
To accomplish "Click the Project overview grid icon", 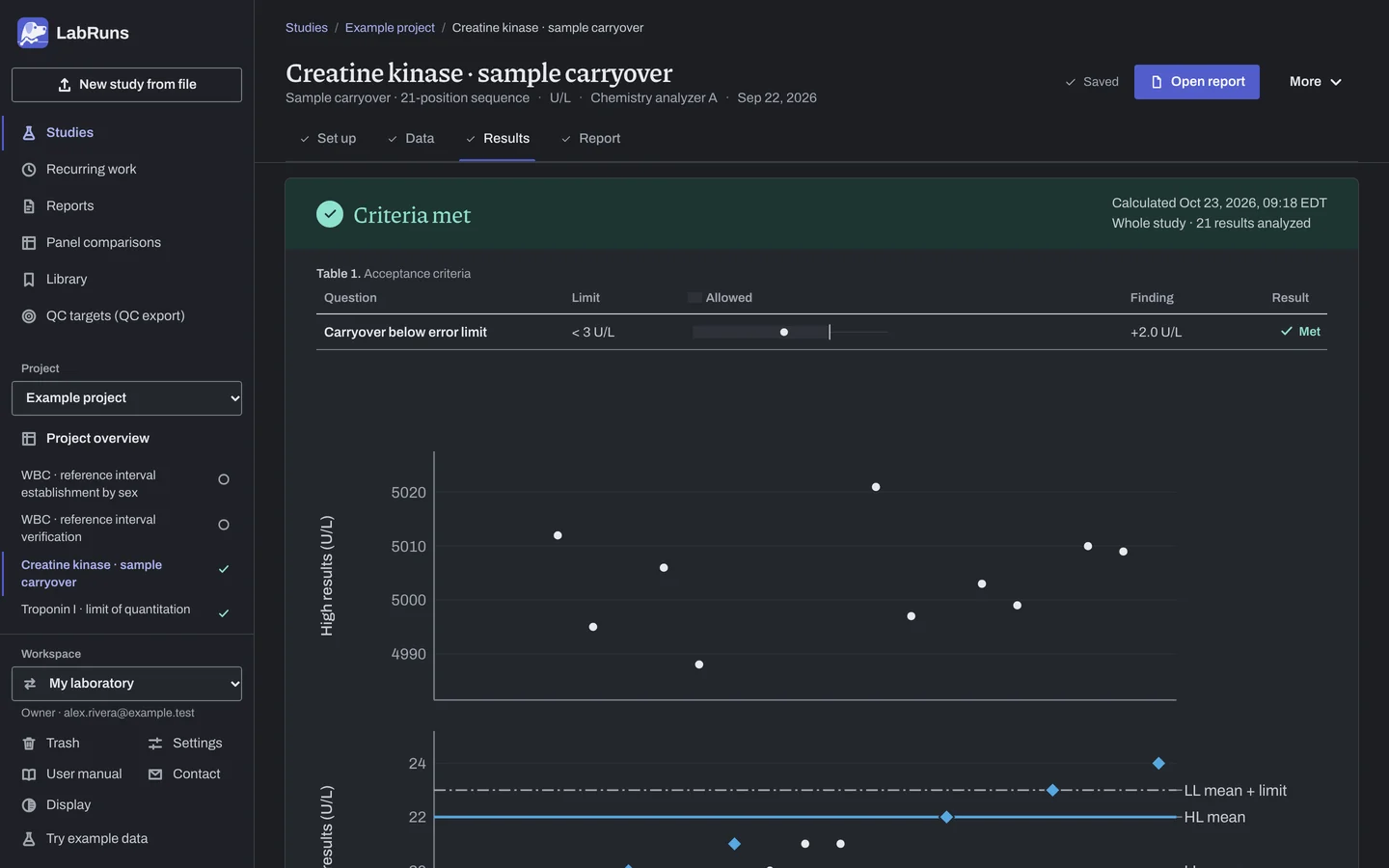I will (x=29, y=439).
